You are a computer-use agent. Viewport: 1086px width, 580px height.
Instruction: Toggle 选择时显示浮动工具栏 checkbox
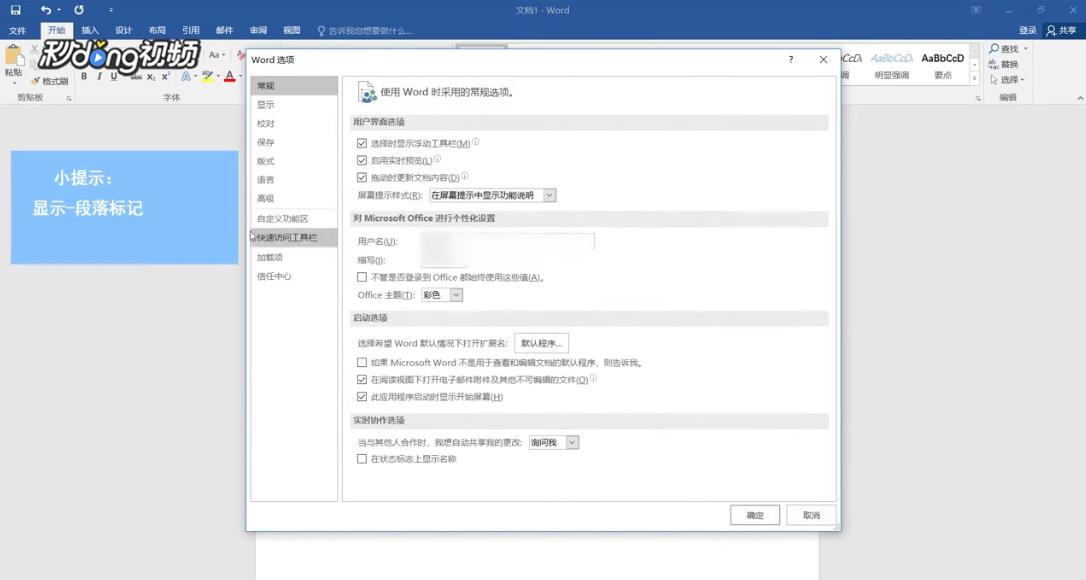pos(362,143)
